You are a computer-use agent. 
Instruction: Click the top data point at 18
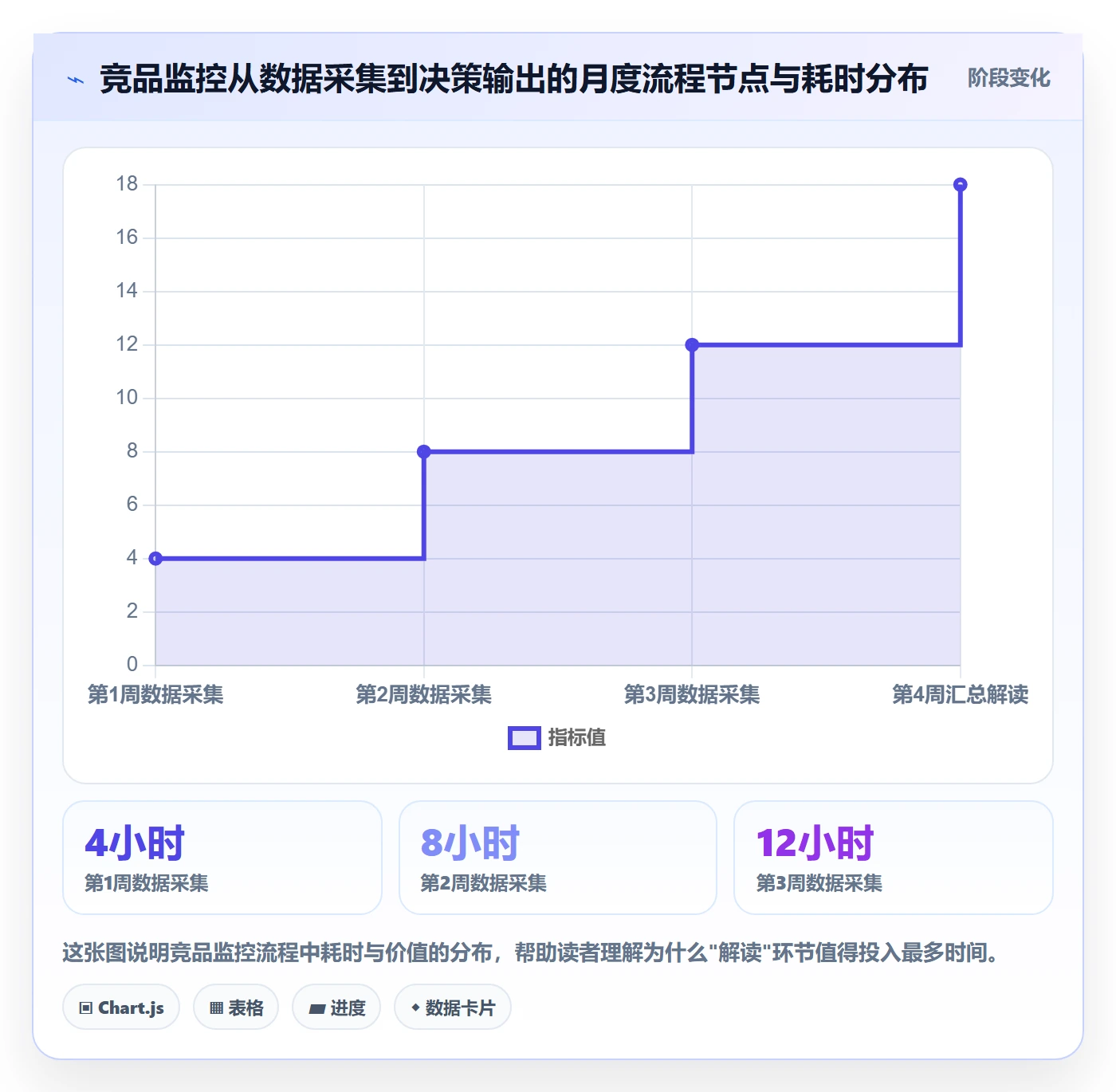961,185
